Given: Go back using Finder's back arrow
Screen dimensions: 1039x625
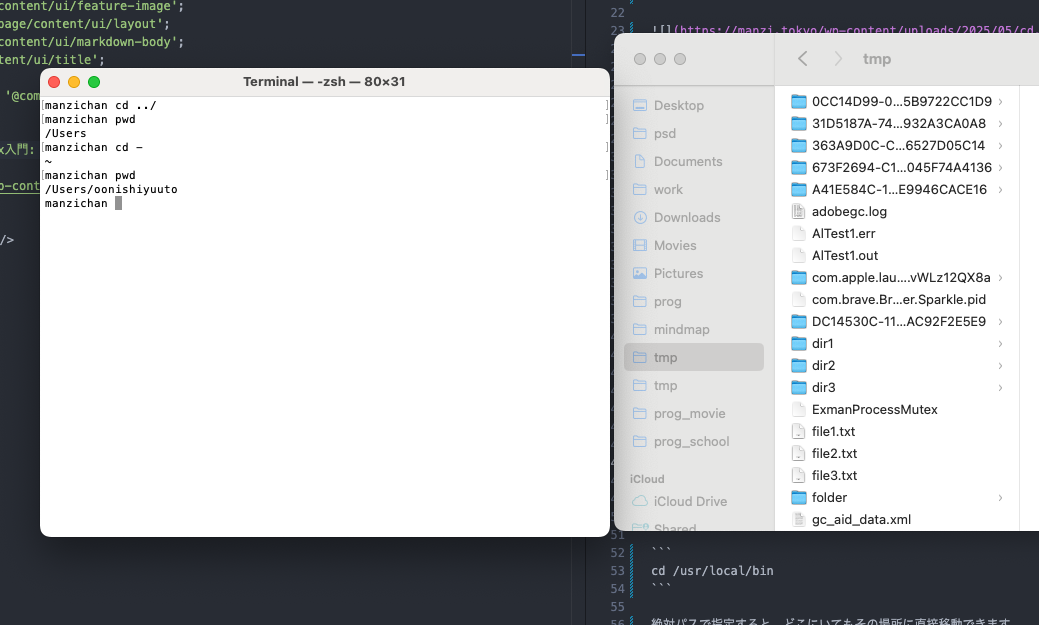Looking at the screenshot, I should [802, 59].
